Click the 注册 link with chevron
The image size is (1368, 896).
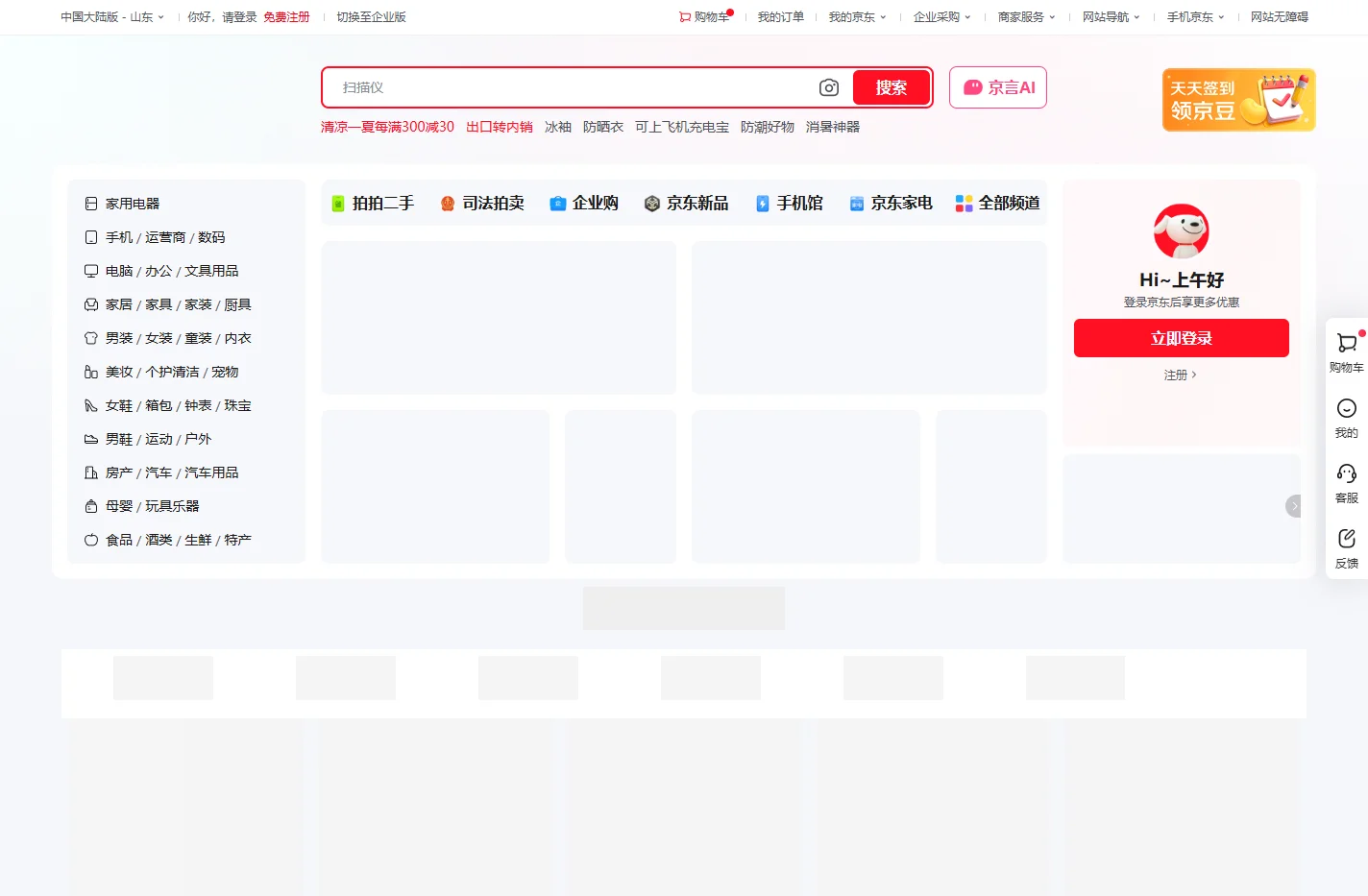pos(1181,375)
